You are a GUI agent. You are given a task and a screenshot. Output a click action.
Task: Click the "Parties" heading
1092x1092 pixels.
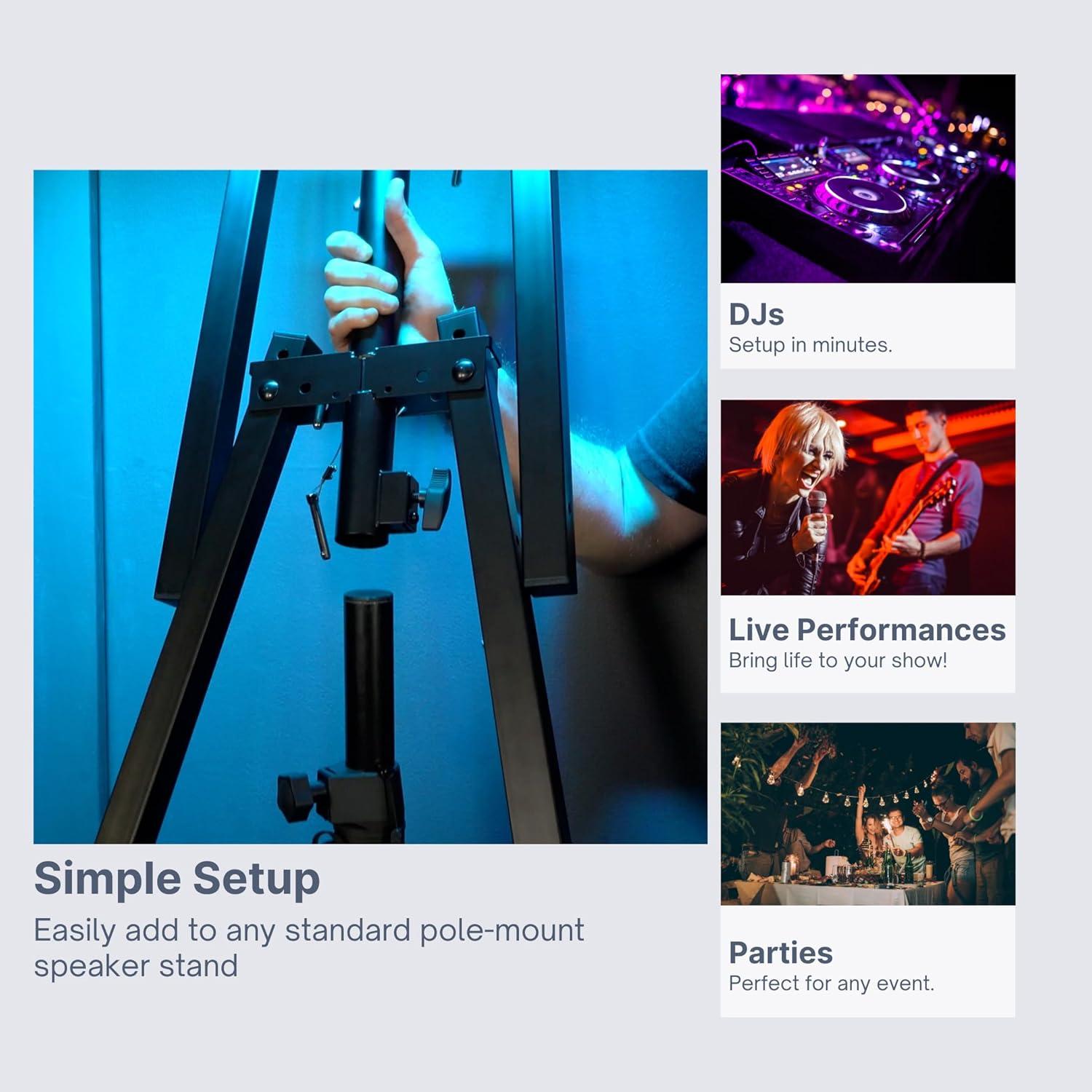(780, 952)
